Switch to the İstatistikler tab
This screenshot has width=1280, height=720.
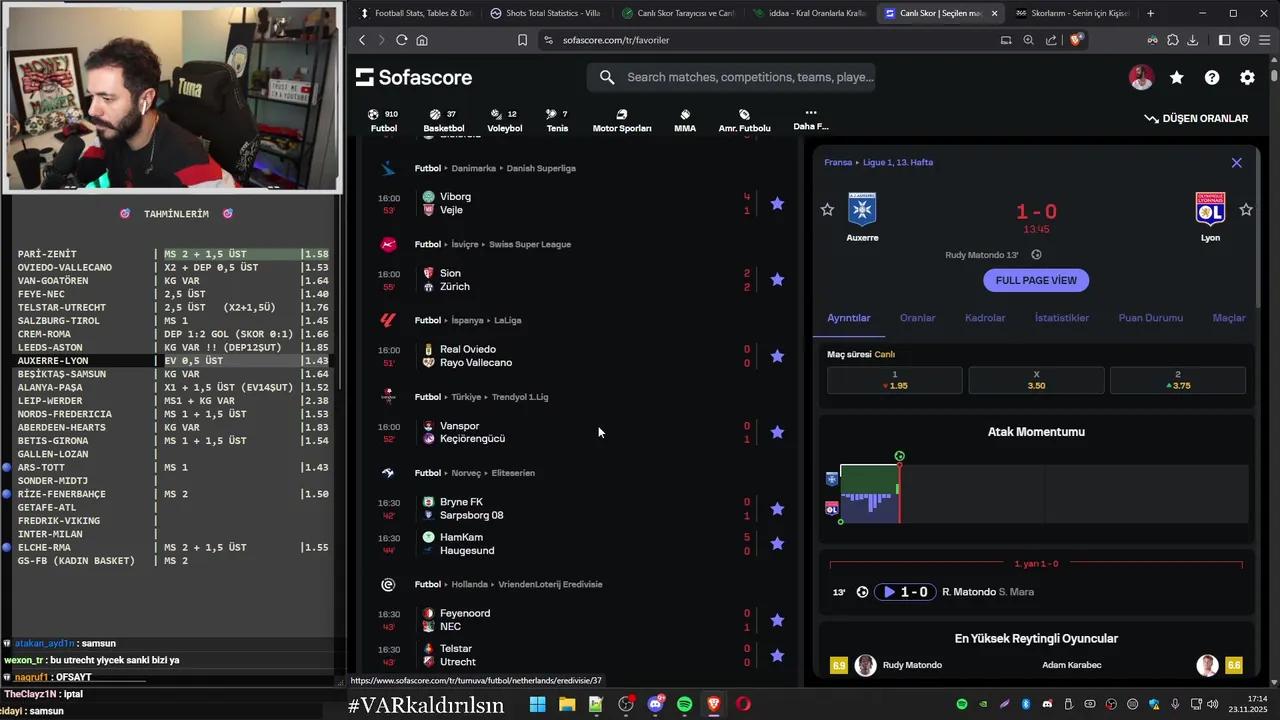point(1061,318)
